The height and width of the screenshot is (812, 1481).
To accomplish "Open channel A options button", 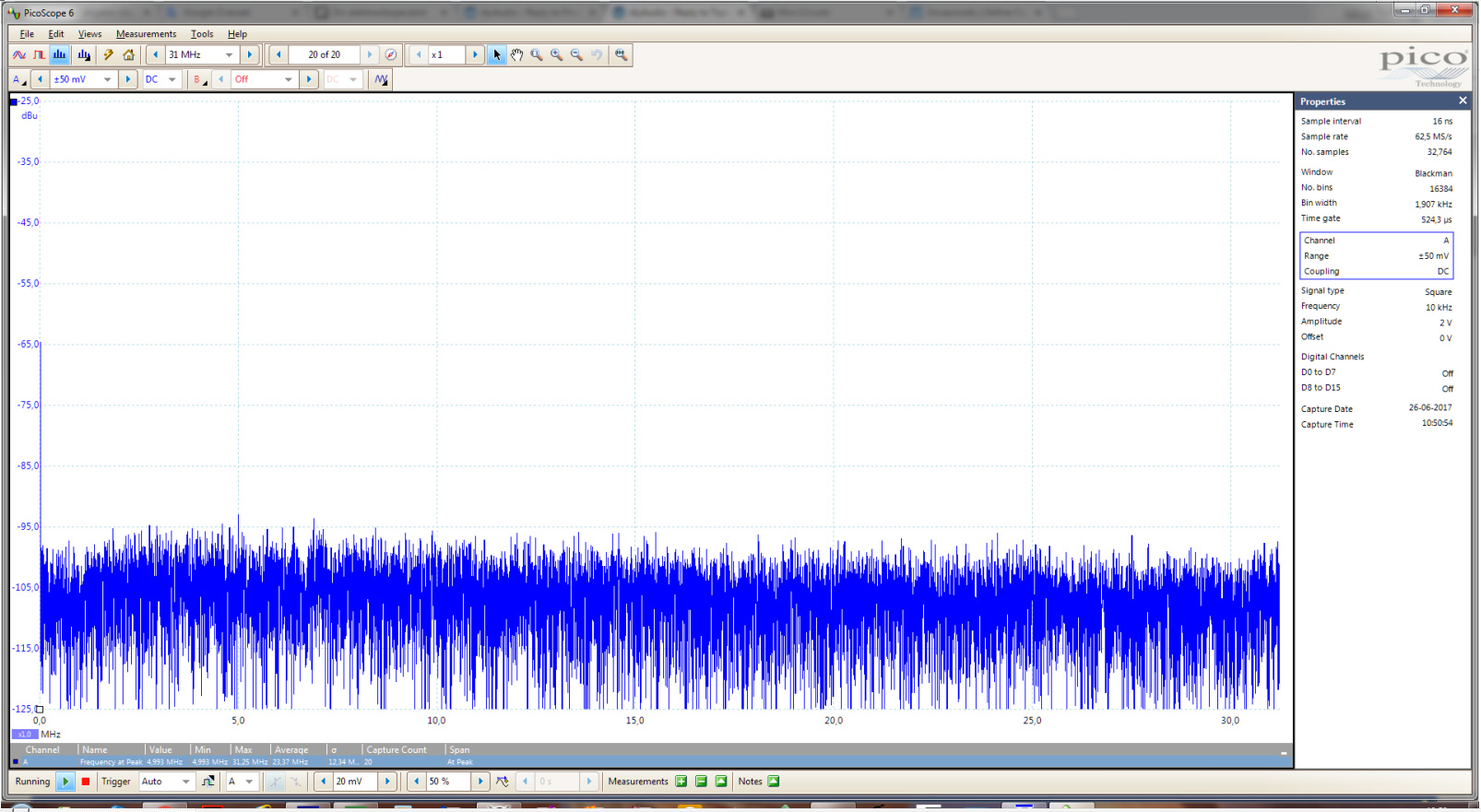I will pos(18,80).
